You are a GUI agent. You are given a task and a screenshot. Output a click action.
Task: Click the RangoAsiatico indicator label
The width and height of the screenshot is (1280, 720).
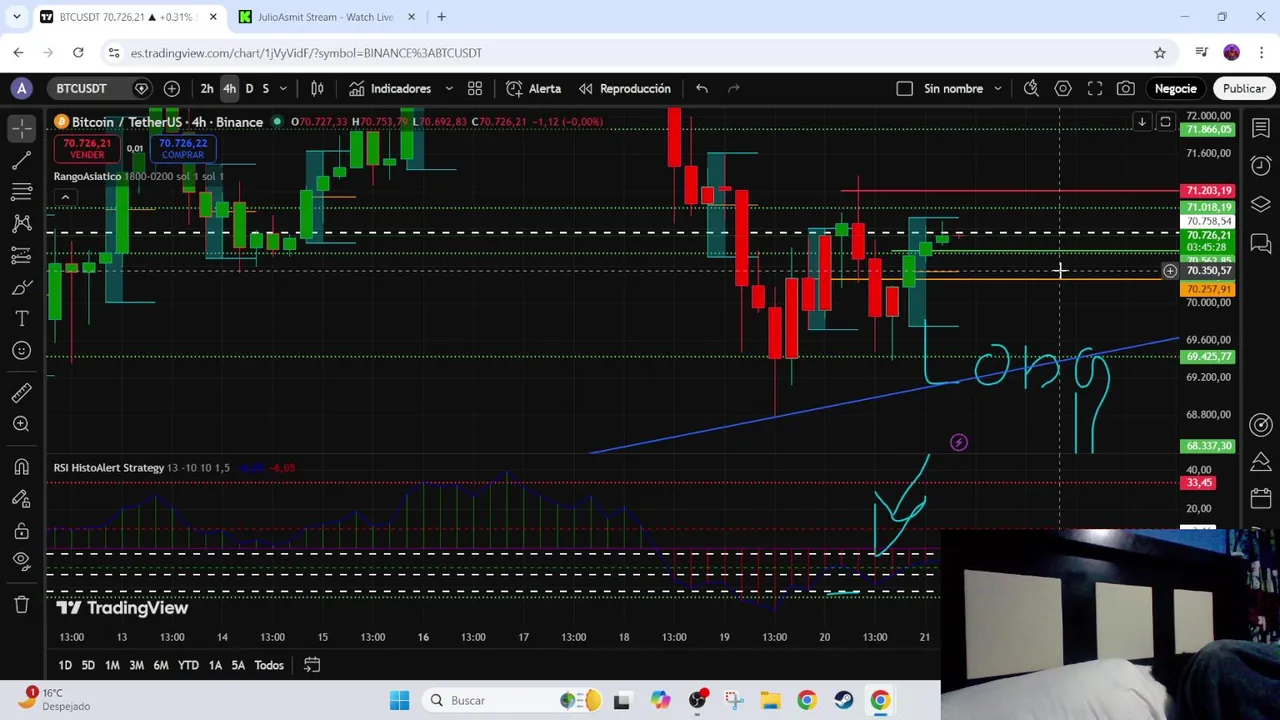[87, 177]
